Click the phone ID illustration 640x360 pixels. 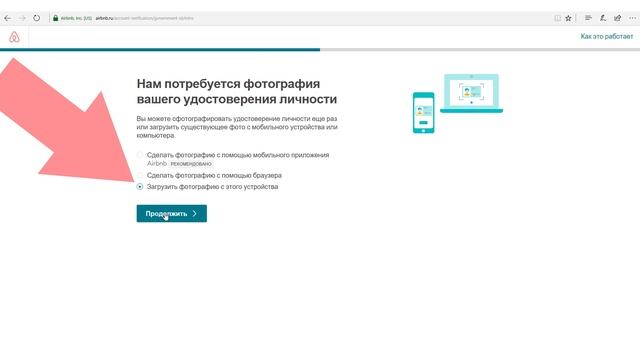click(x=423, y=113)
